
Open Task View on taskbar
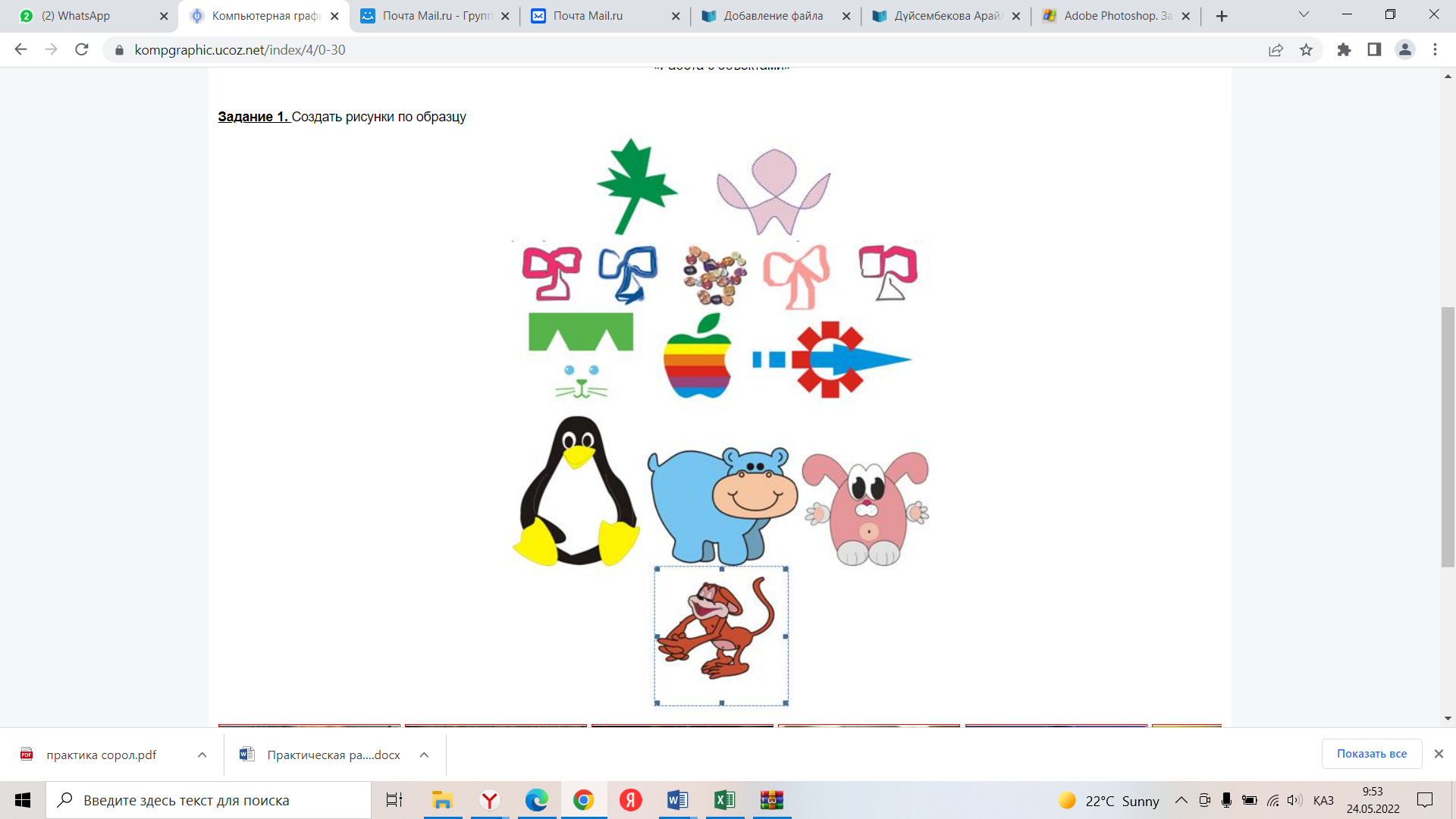coord(394,800)
